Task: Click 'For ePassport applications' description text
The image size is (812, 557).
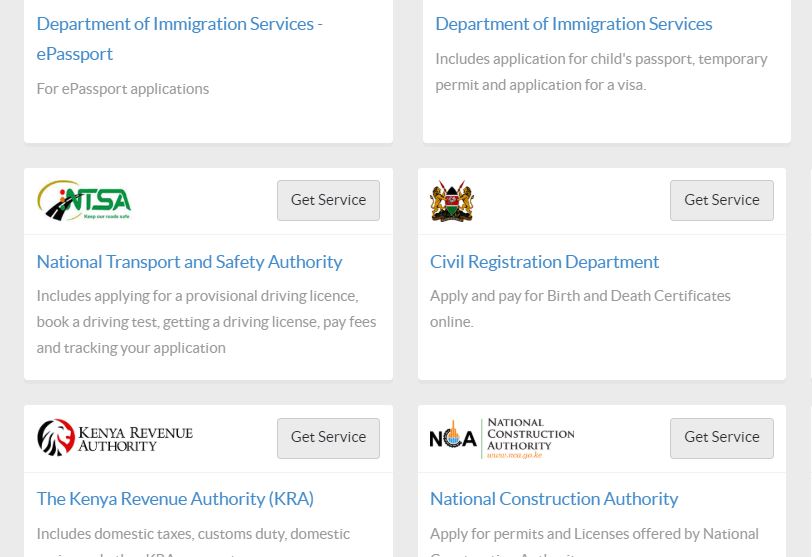Action: pos(123,89)
